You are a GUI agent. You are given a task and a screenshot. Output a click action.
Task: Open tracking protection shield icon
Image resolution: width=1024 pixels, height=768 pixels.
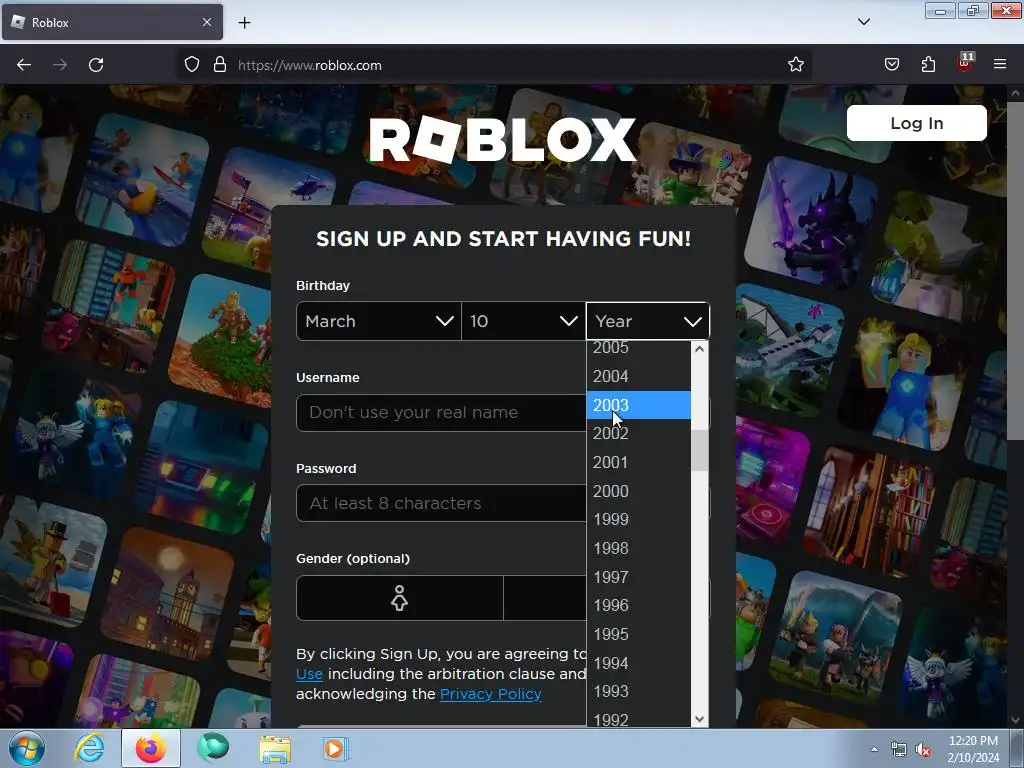point(191,65)
